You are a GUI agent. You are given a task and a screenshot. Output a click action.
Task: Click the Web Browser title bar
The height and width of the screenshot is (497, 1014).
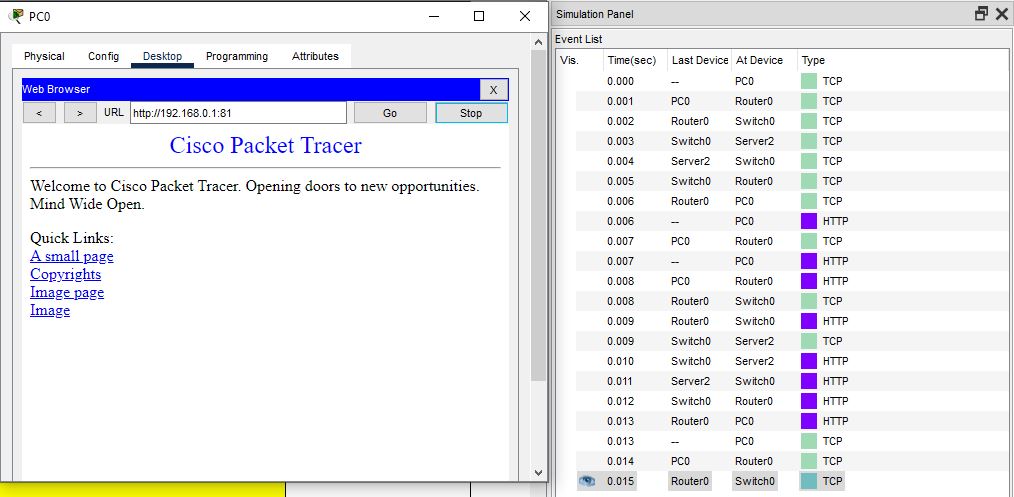pyautogui.click(x=251, y=90)
